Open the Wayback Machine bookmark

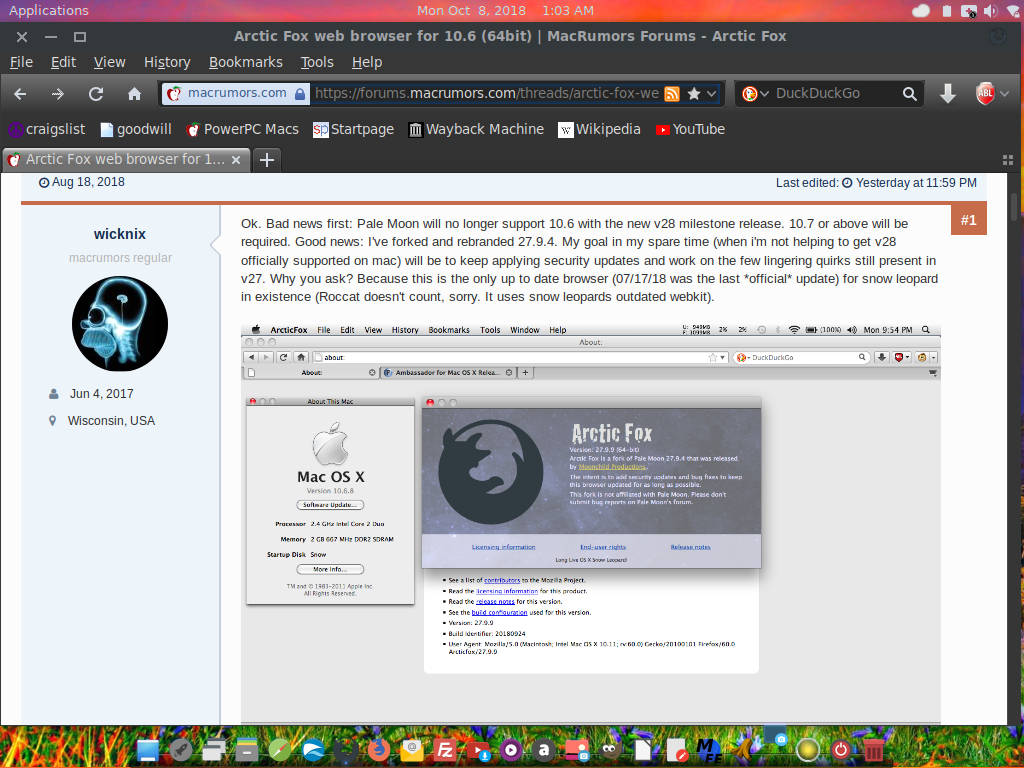click(476, 129)
